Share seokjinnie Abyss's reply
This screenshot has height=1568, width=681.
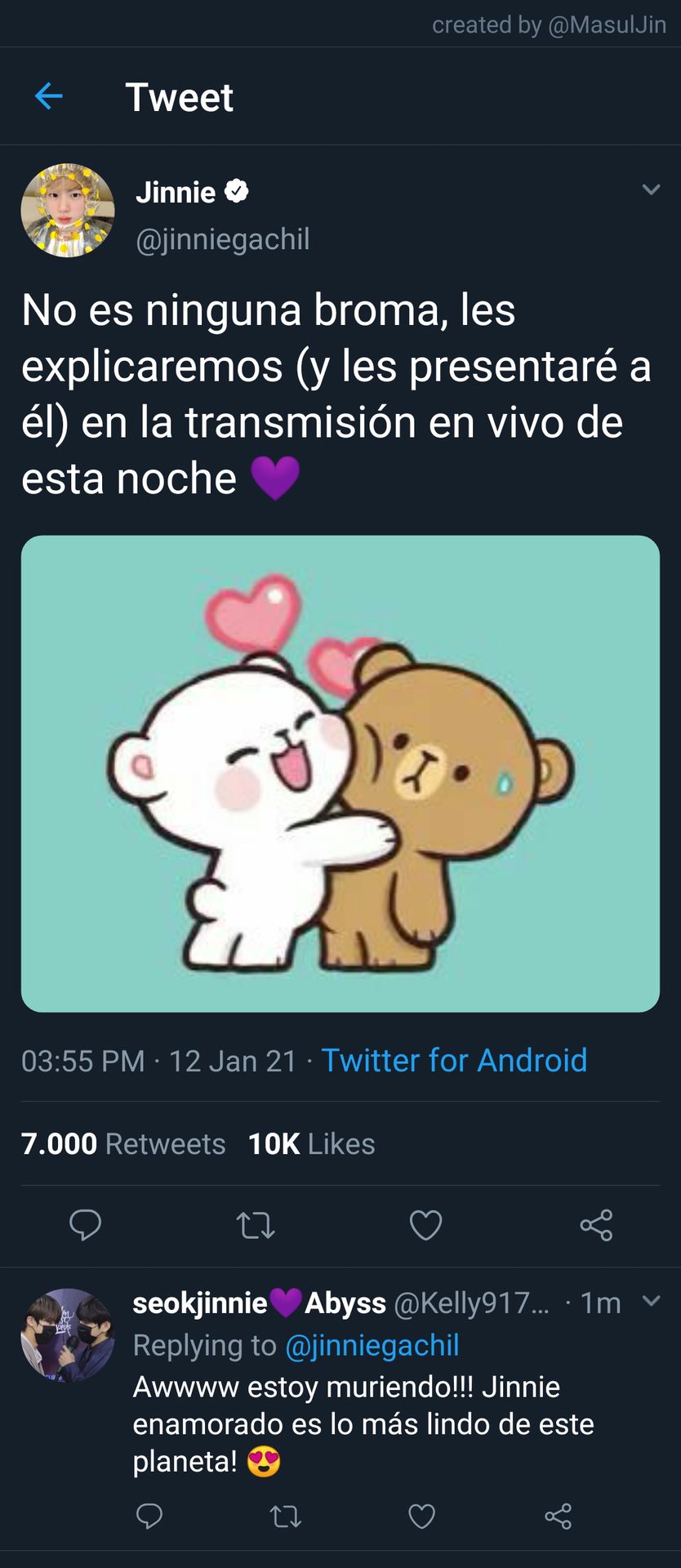pyautogui.click(x=559, y=1517)
